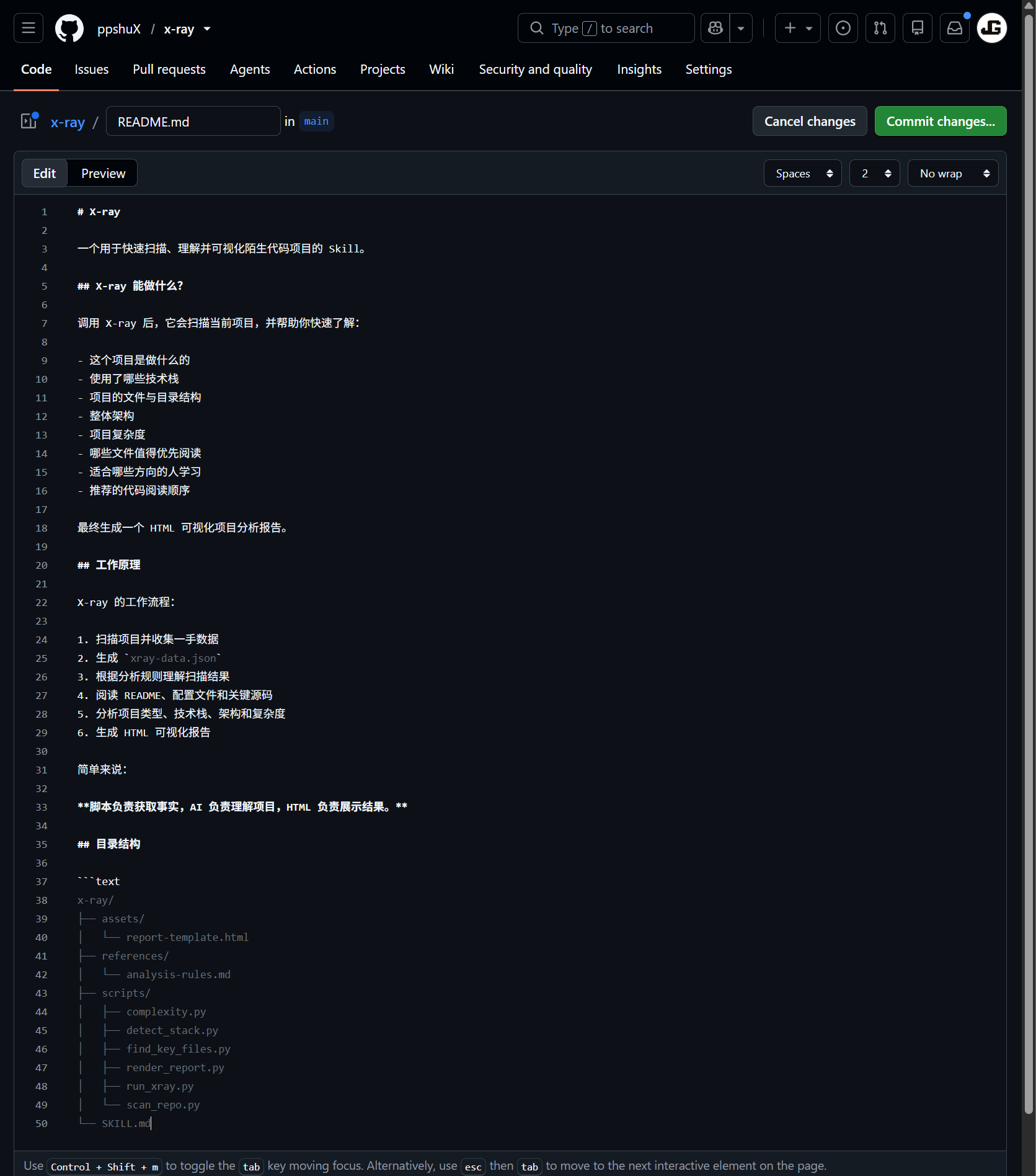The height and width of the screenshot is (1176, 1036).
Task: Click the '## 目录结构' heading line
Action: pyautogui.click(x=108, y=844)
